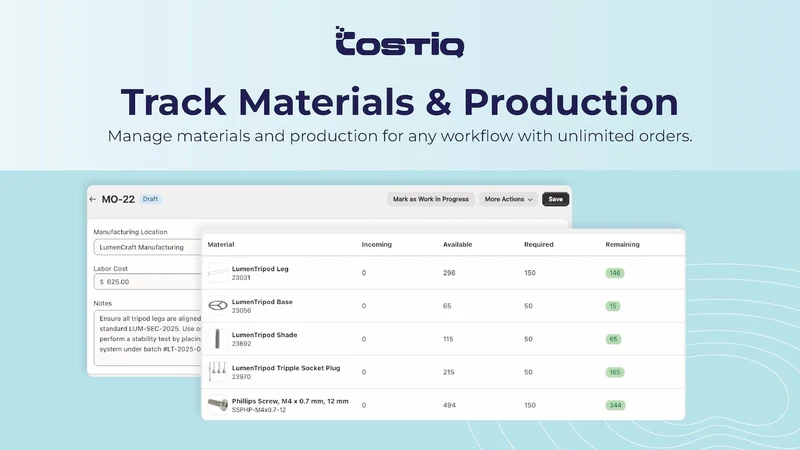Open the LumenTripod Leg thumbnail
Image resolution: width=800 pixels, height=450 pixels.
click(218, 273)
